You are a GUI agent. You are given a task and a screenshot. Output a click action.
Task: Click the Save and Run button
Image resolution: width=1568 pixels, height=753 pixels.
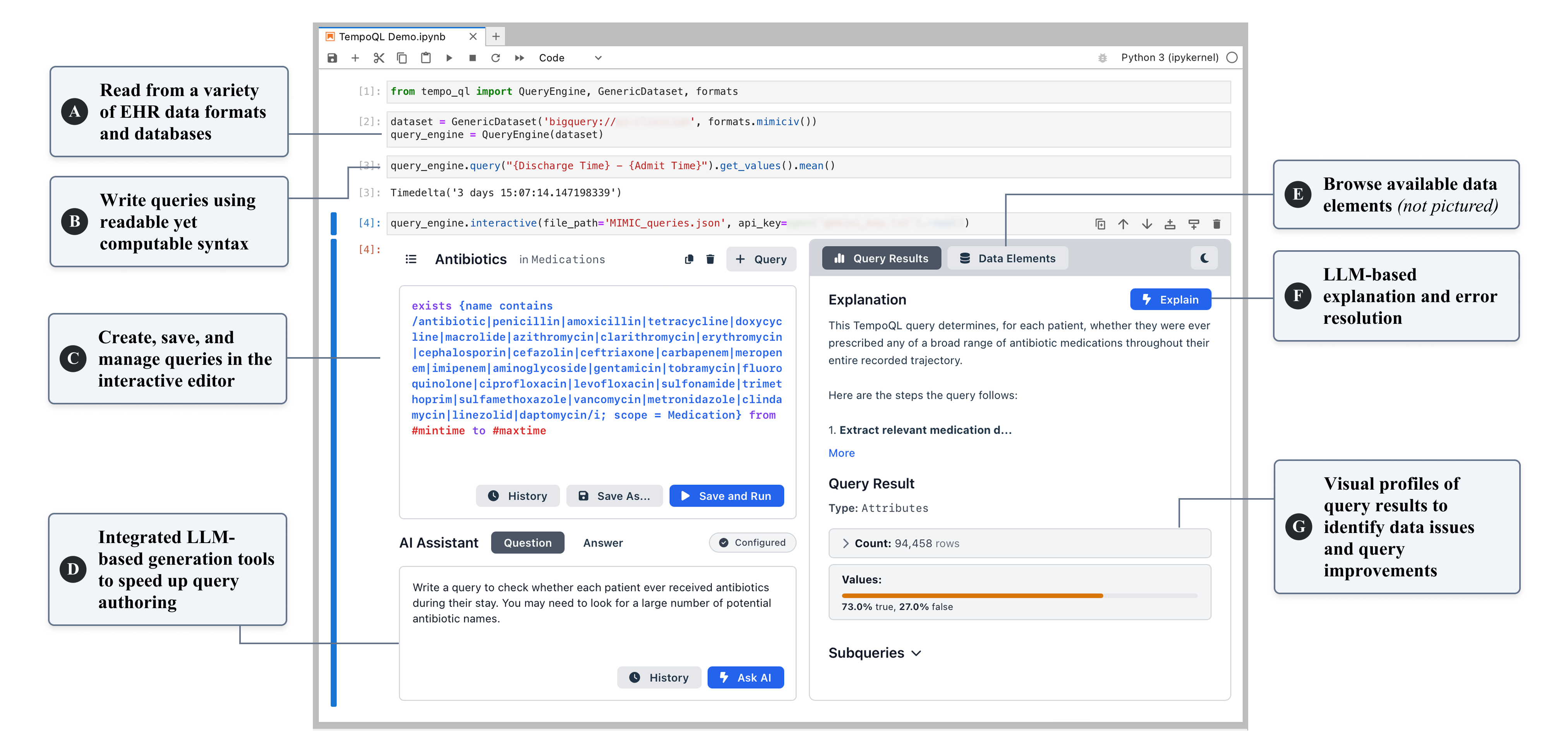click(726, 496)
